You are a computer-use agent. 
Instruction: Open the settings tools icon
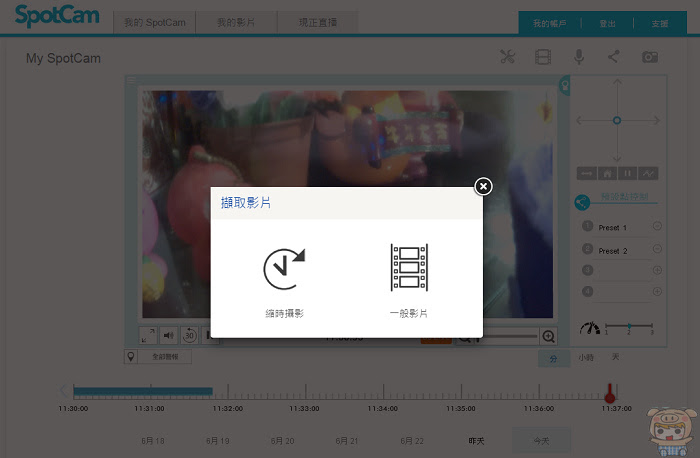(507, 57)
